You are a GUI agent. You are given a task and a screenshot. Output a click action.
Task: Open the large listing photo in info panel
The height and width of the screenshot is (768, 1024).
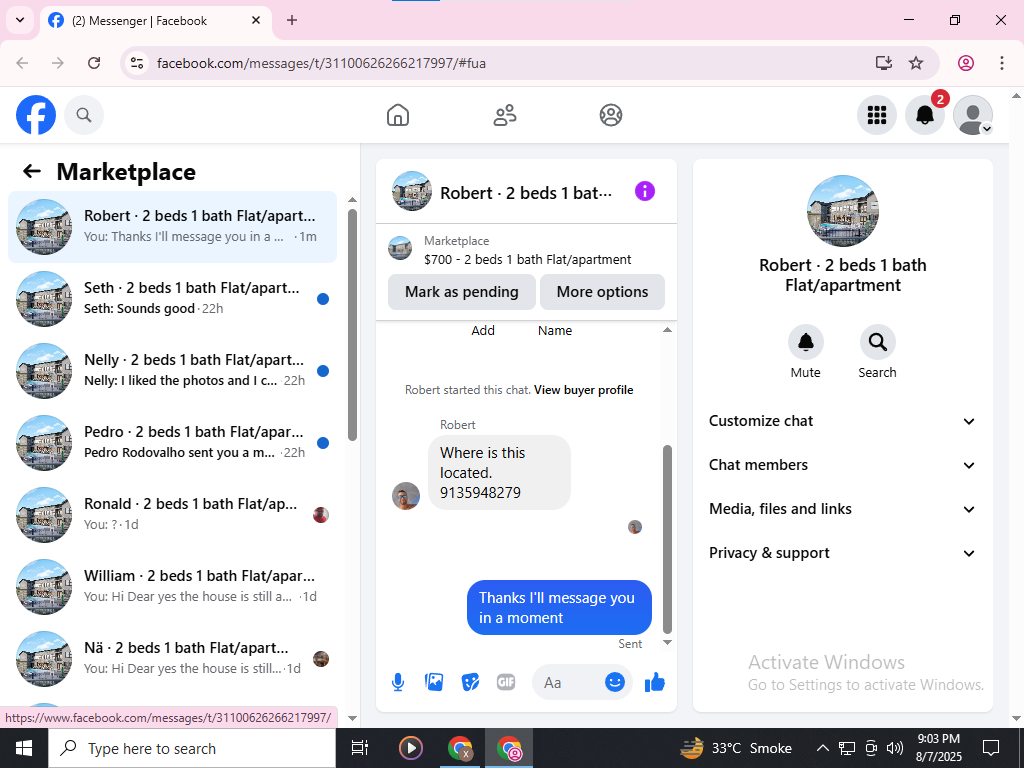click(842, 210)
